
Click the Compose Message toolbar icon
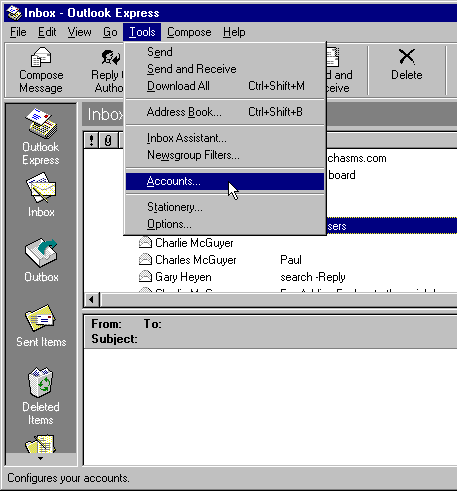coord(41,57)
